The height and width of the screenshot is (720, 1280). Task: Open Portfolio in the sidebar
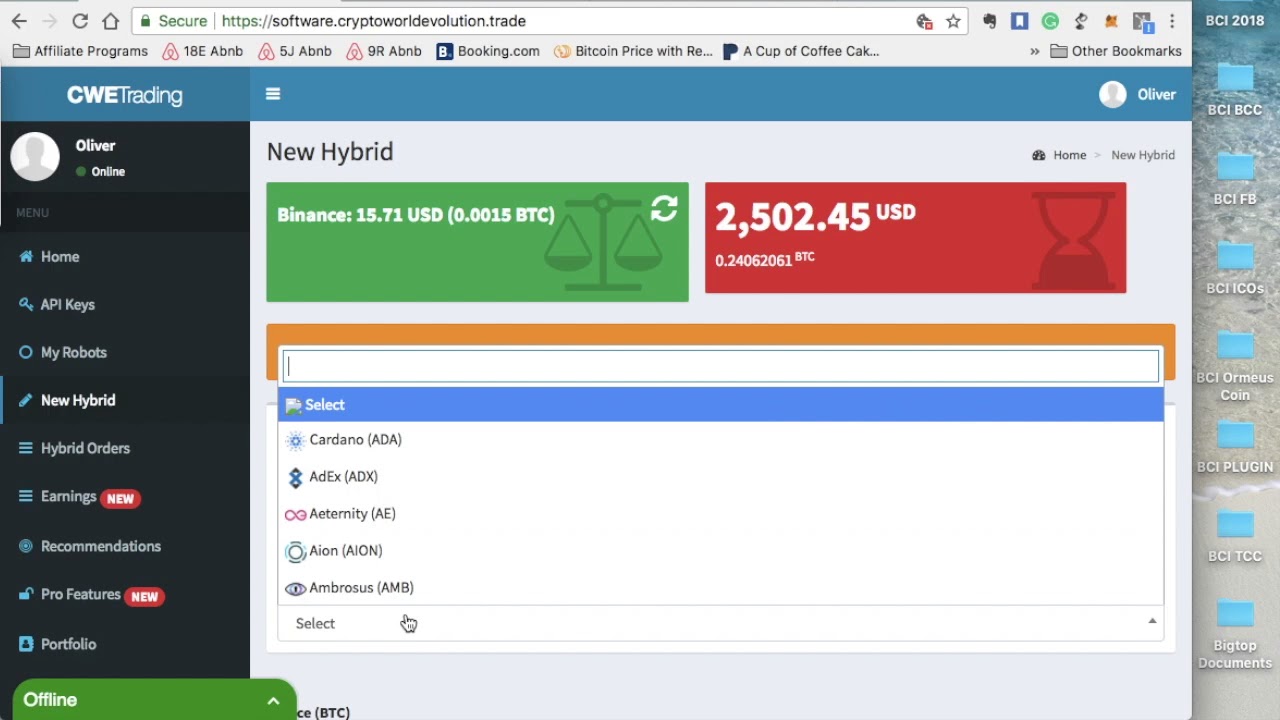coord(125,644)
